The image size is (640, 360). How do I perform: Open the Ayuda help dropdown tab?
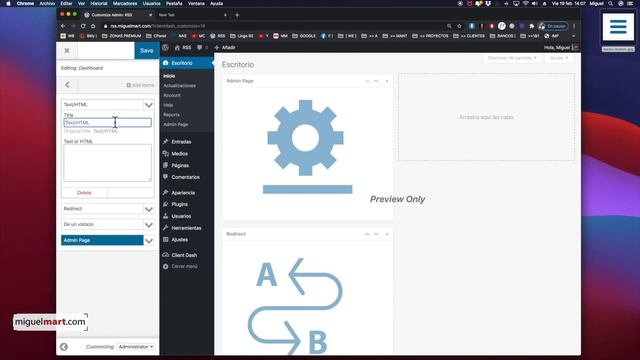click(559, 58)
